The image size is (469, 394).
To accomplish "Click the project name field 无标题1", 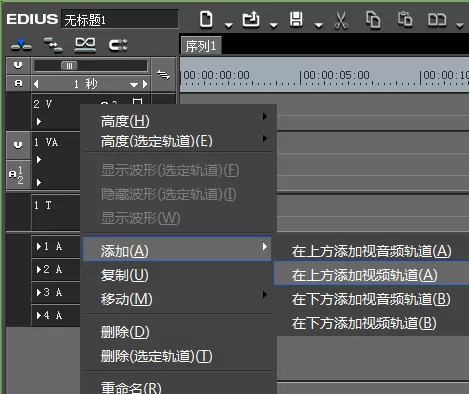I will tap(120, 20).
